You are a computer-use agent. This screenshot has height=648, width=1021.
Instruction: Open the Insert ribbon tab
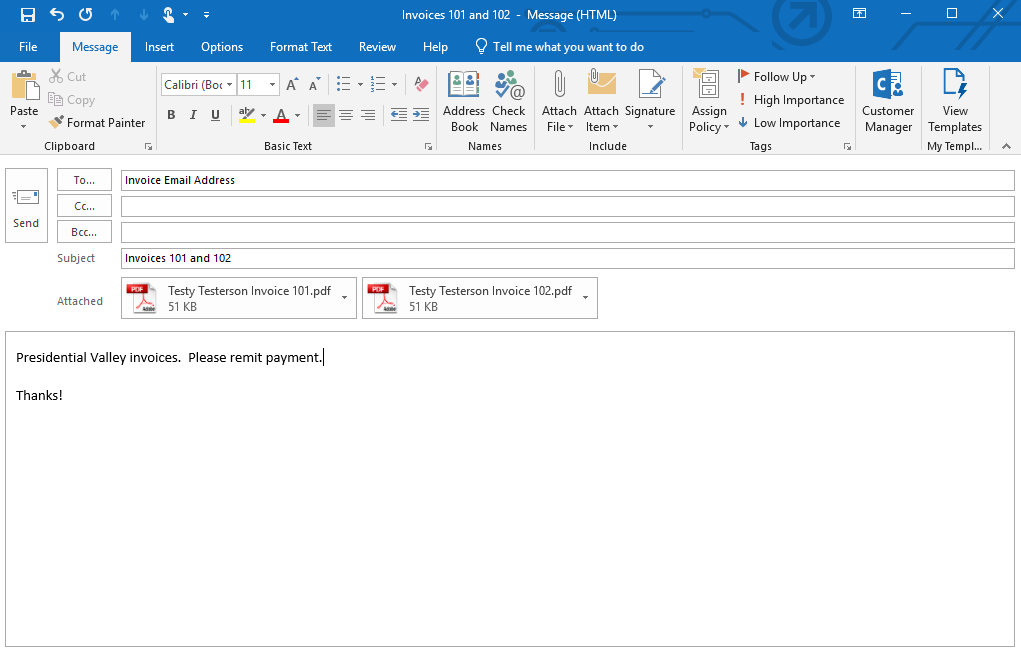tap(159, 46)
